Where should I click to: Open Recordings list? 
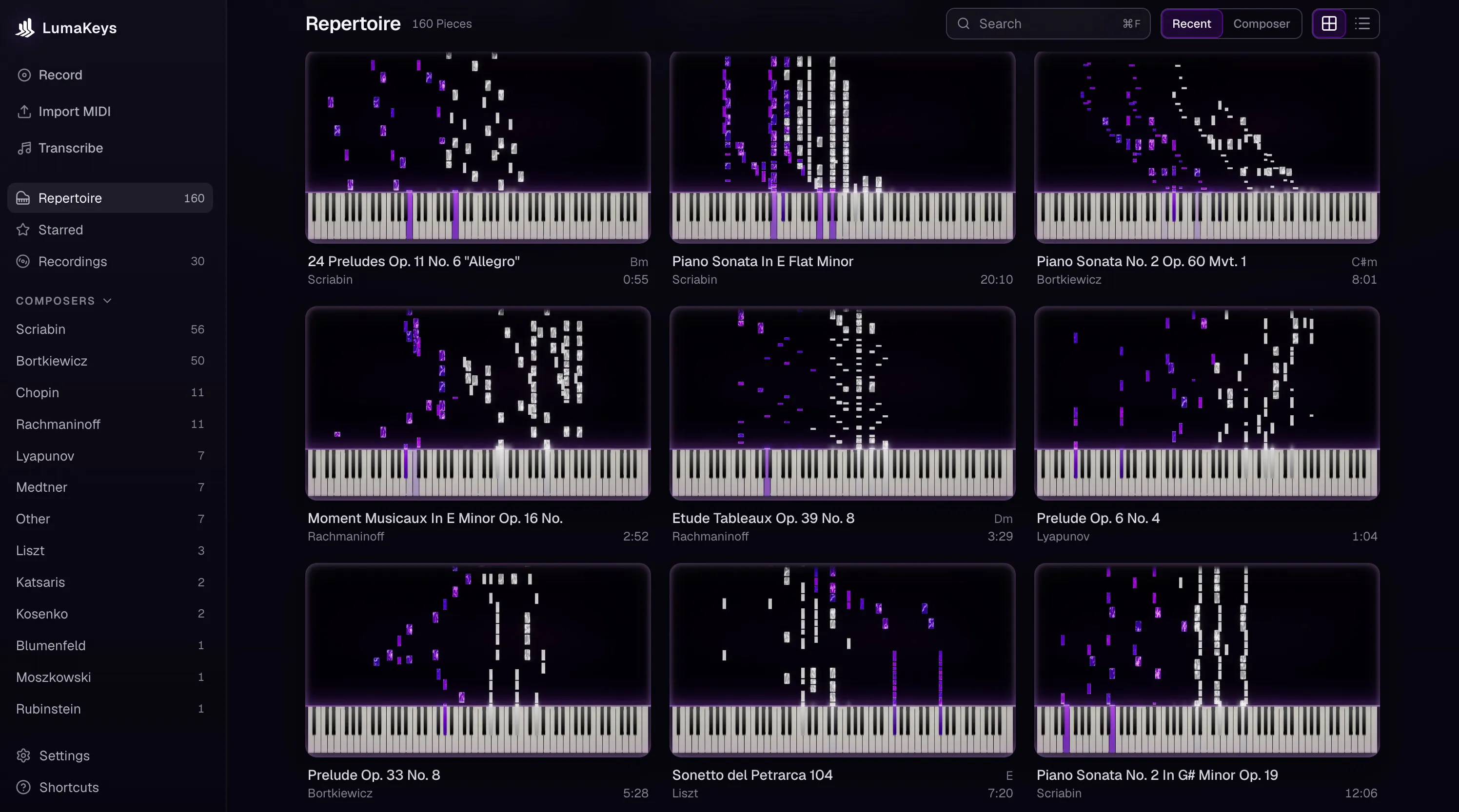110,262
